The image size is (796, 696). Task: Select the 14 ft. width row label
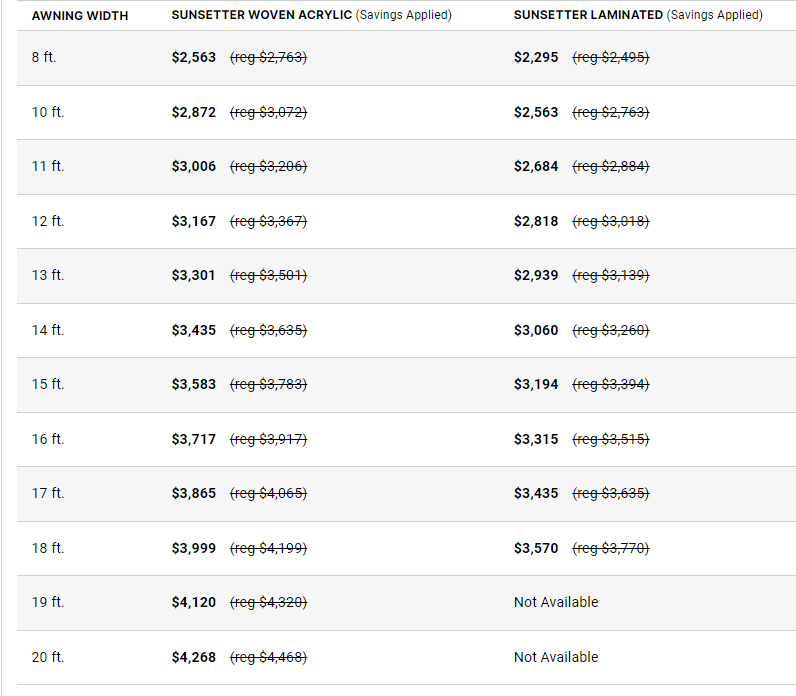point(47,330)
